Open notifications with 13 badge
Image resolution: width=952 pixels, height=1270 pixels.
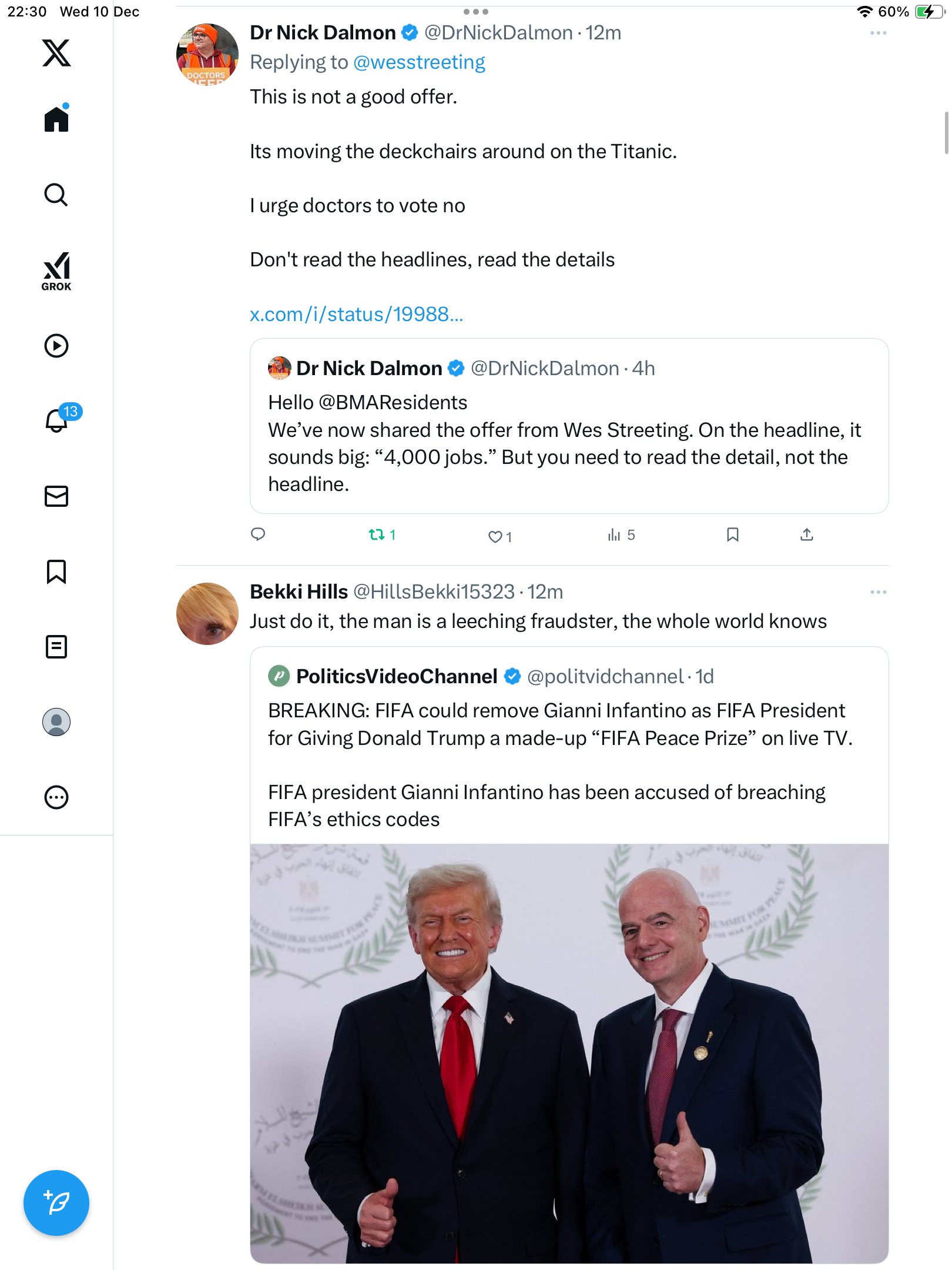tap(57, 420)
